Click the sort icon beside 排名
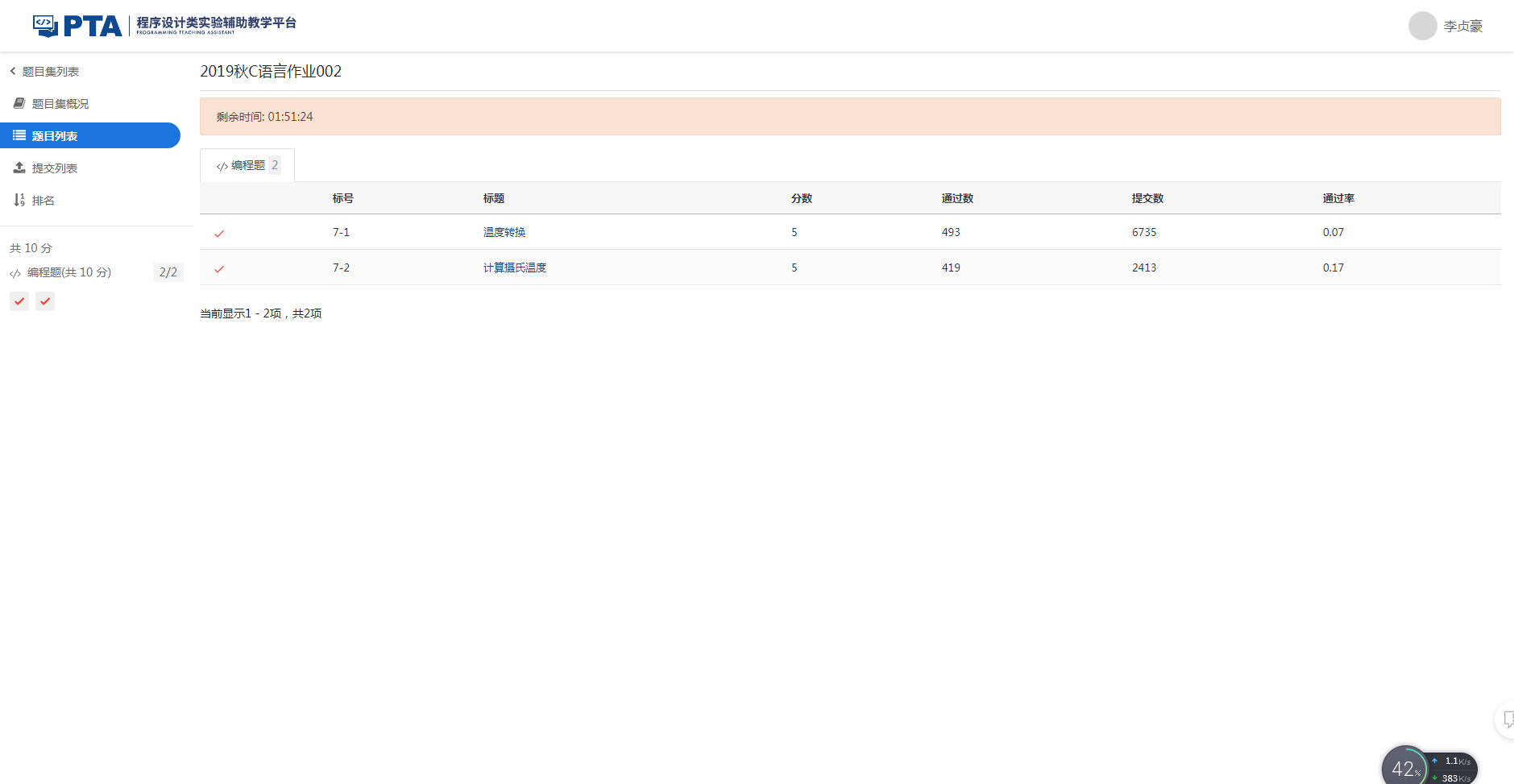The image size is (1514, 784). click(19, 200)
